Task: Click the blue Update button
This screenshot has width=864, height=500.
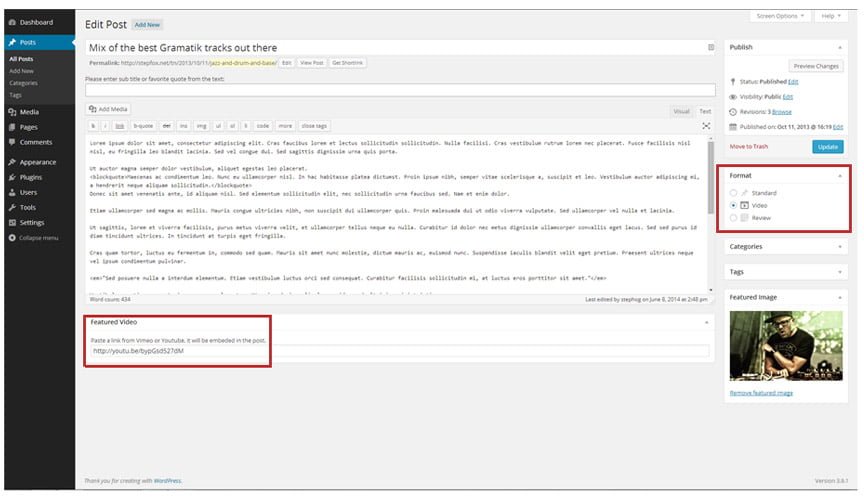Action: 828,147
